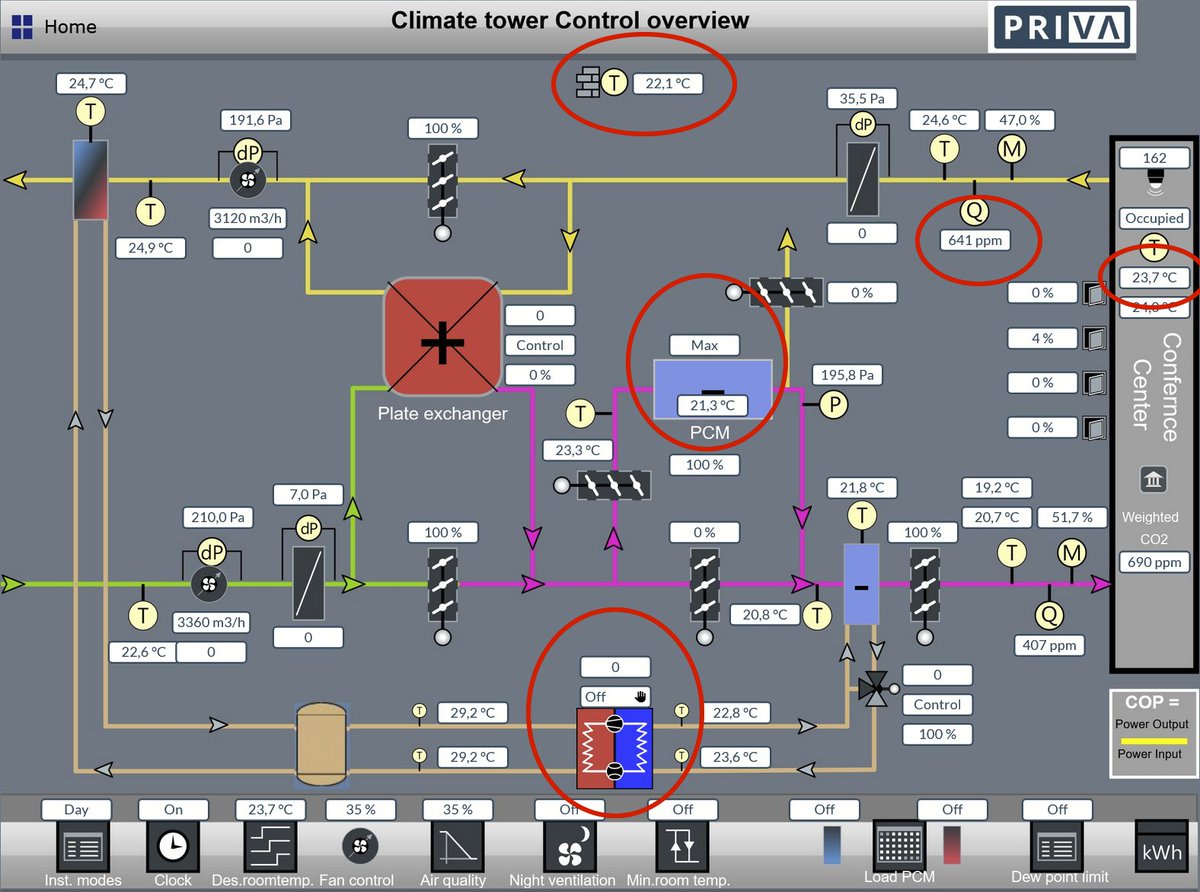This screenshot has width=1200, height=892.
Task: Select the supply CO2 sensor Q above 407 ppm
Action: pyautogui.click(x=1049, y=614)
